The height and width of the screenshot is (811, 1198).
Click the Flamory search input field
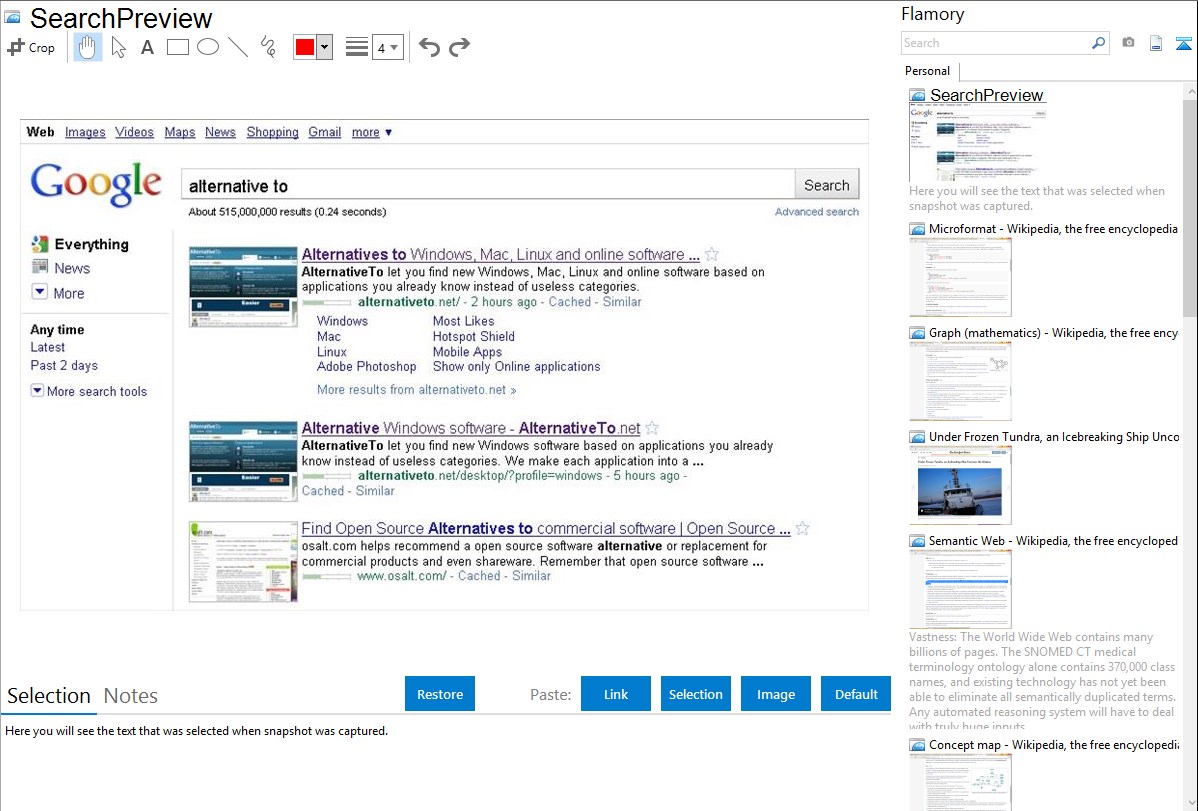tap(995, 43)
